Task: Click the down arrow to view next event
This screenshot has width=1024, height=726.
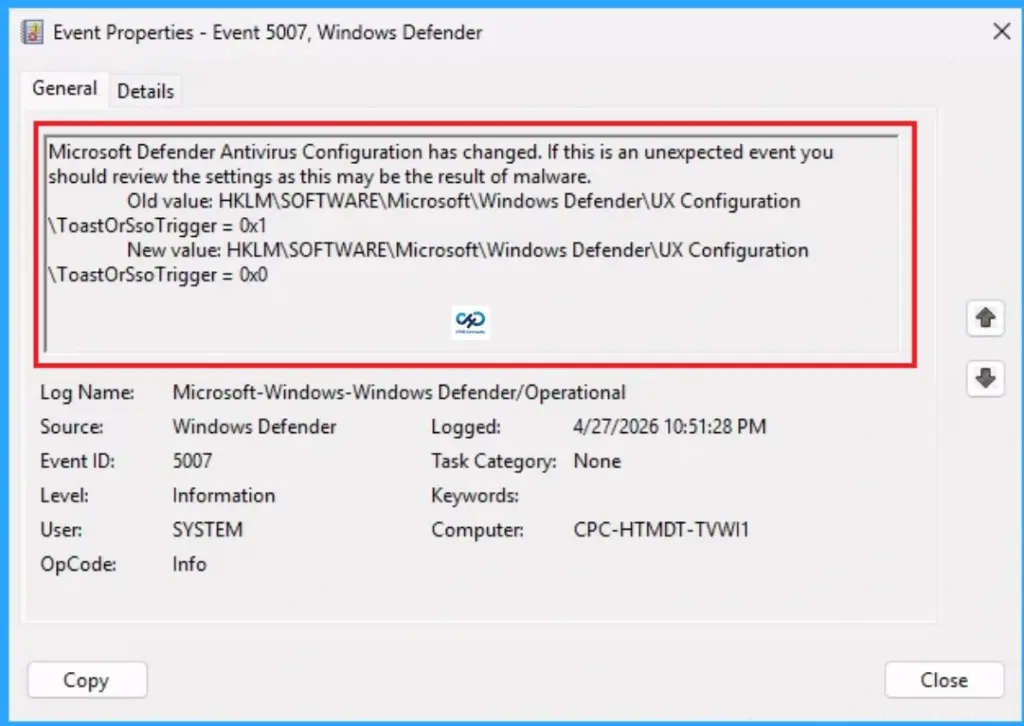Action: tap(985, 379)
